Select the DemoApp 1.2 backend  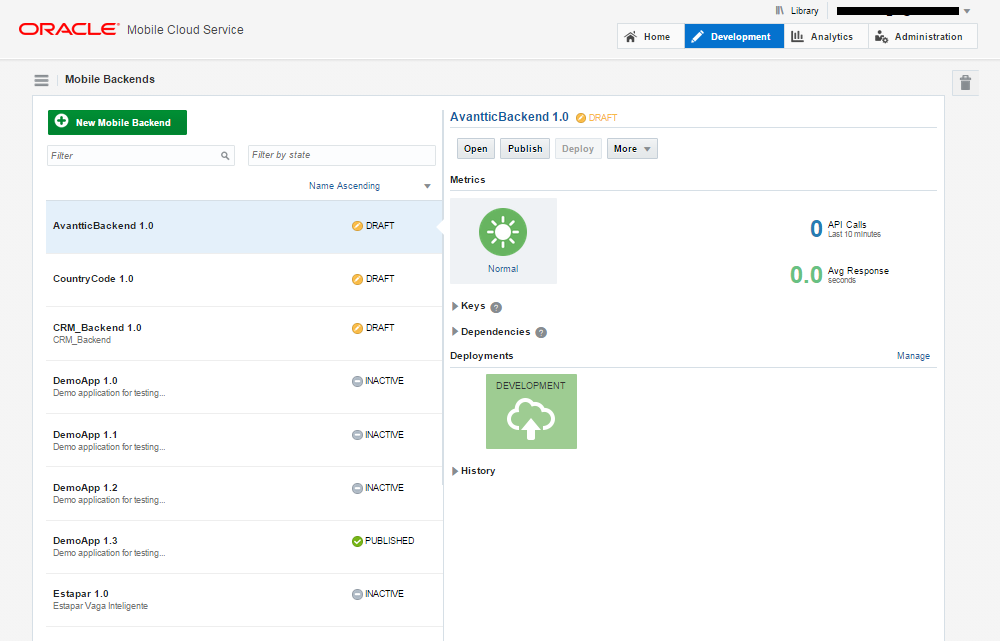[x=244, y=494]
